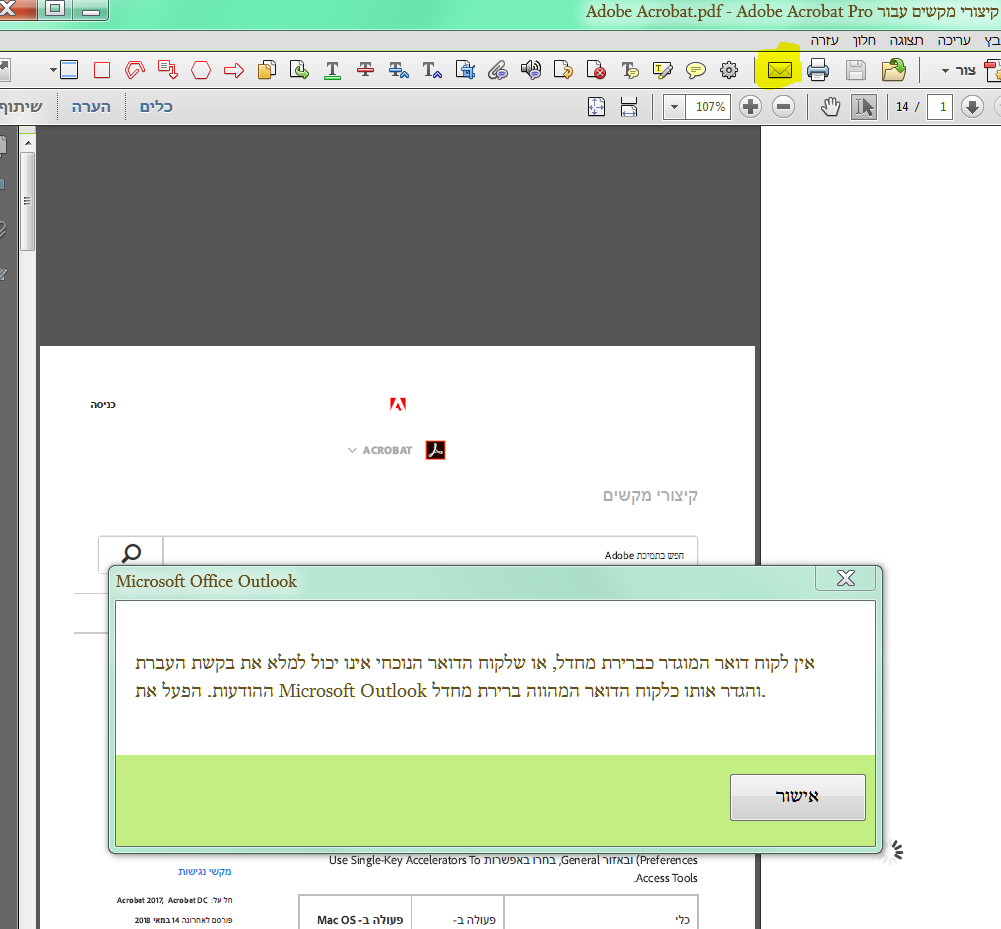Select the red callout text box tool
The height and width of the screenshot is (929, 1001).
(167, 70)
